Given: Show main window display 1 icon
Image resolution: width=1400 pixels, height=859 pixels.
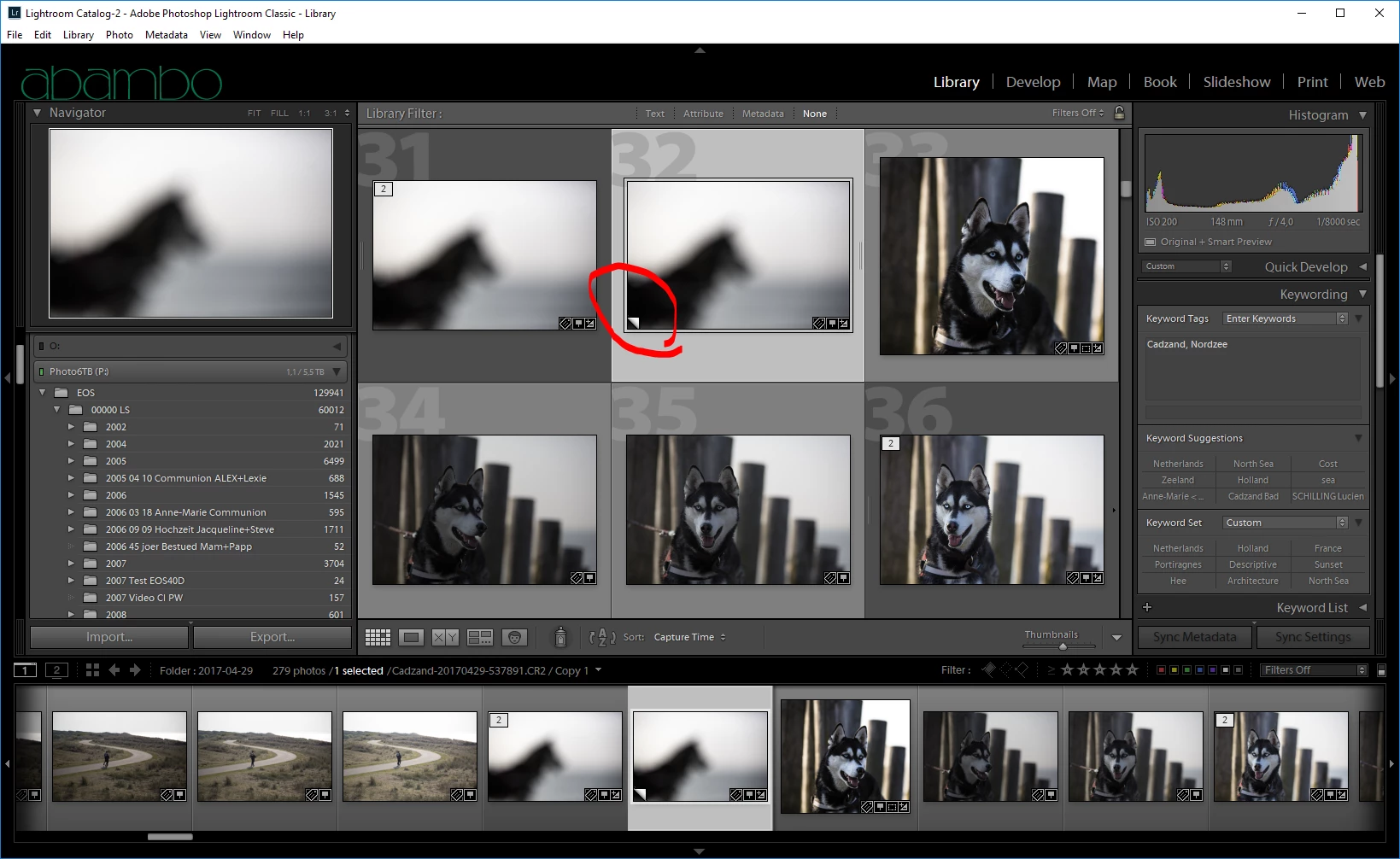Looking at the screenshot, I should pyautogui.click(x=26, y=670).
